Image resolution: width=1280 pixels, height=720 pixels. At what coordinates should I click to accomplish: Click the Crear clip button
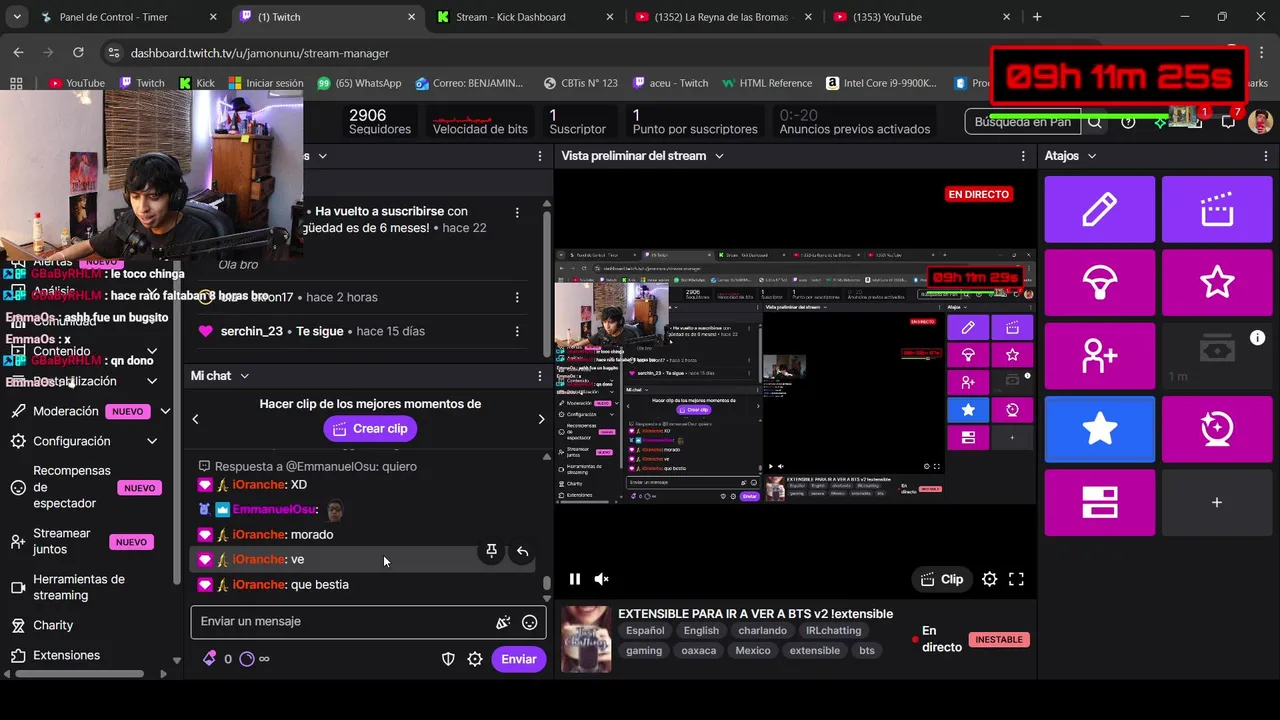pyautogui.click(x=370, y=428)
